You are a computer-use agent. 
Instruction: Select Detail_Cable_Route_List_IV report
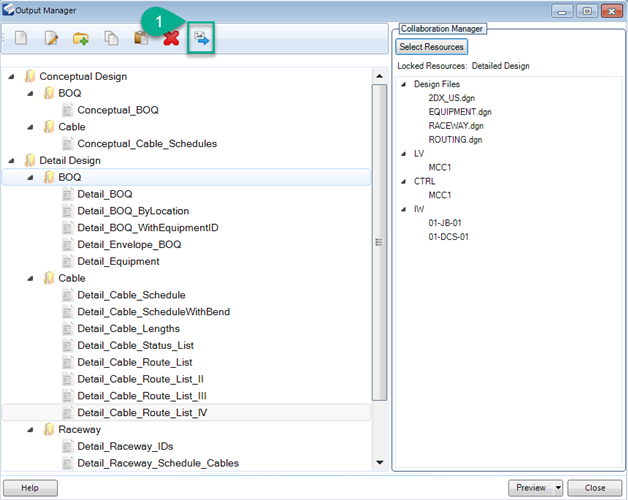[142, 413]
